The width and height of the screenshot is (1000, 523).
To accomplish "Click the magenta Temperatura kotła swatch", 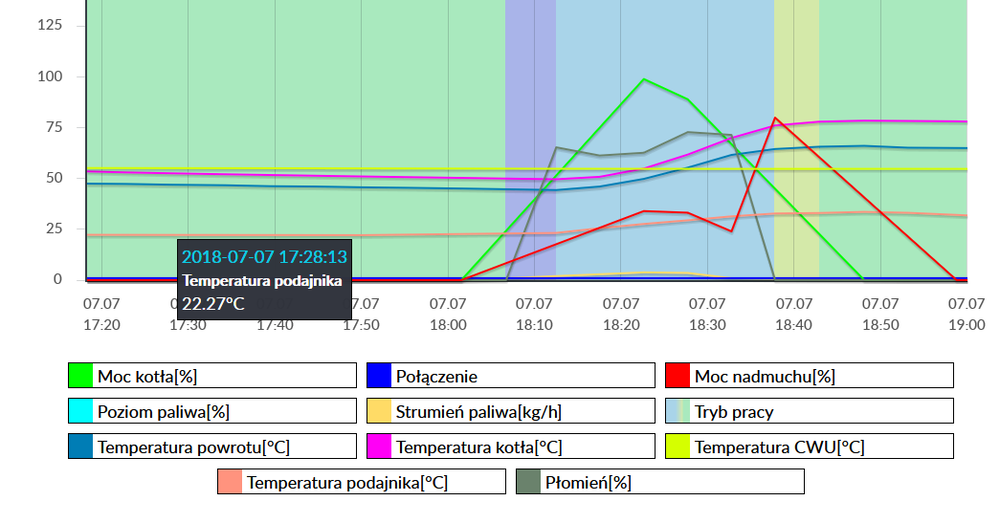I will (x=379, y=446).
